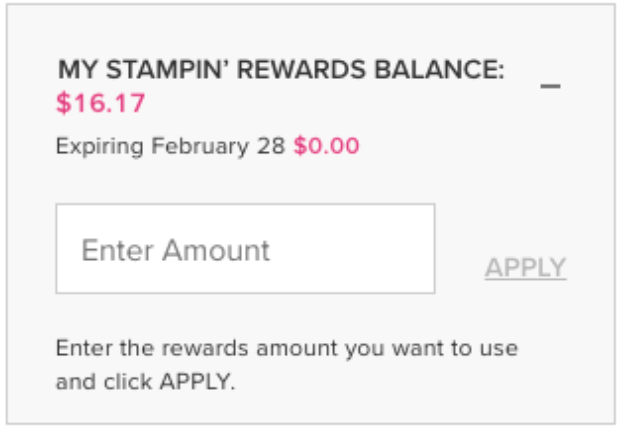Screen dimensions: 620x426
Task: Focus the Enter Amount input field
Action: point(245,249)
